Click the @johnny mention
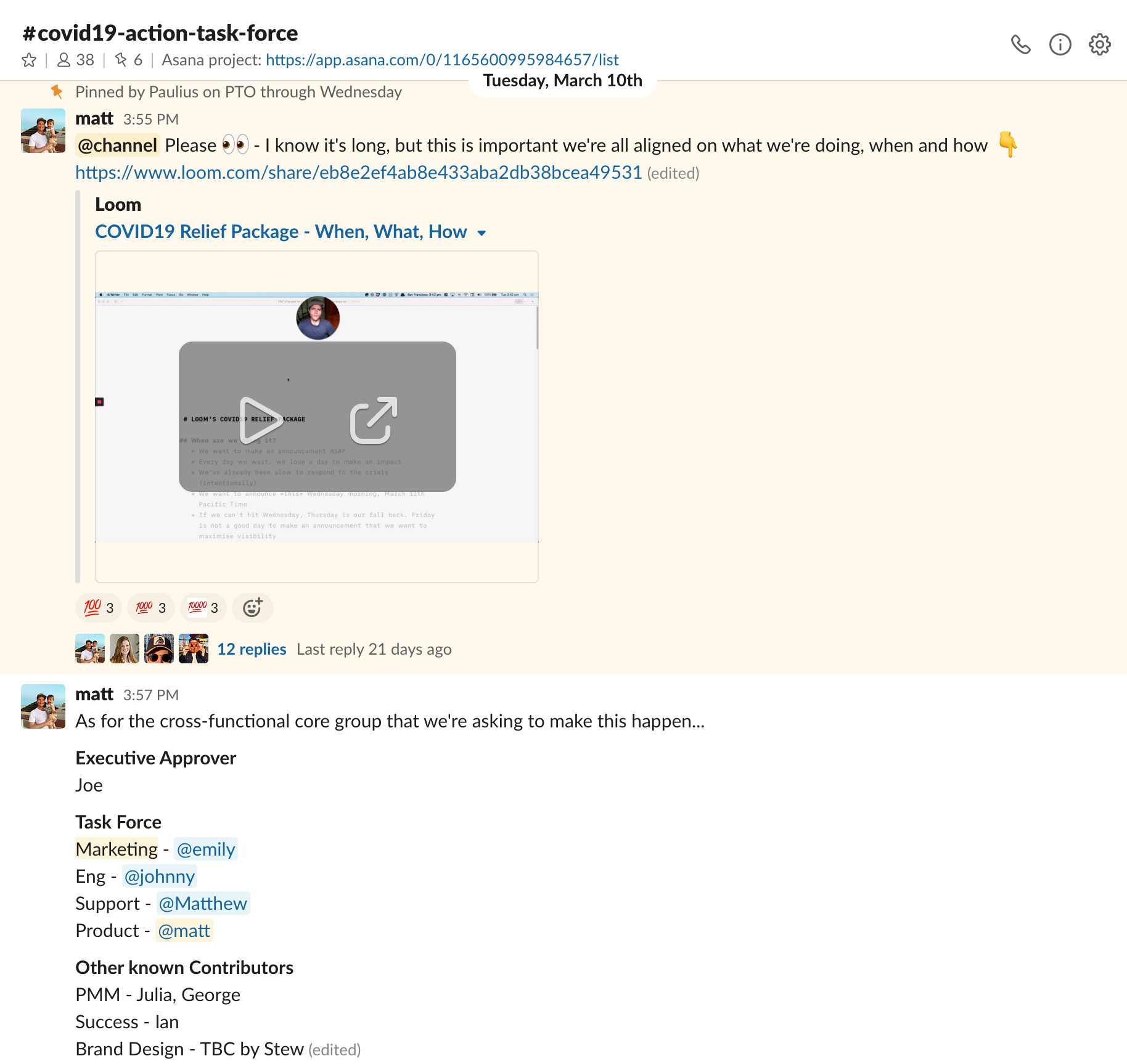This screenshot has width=1127, height=1064. [160, 877]
